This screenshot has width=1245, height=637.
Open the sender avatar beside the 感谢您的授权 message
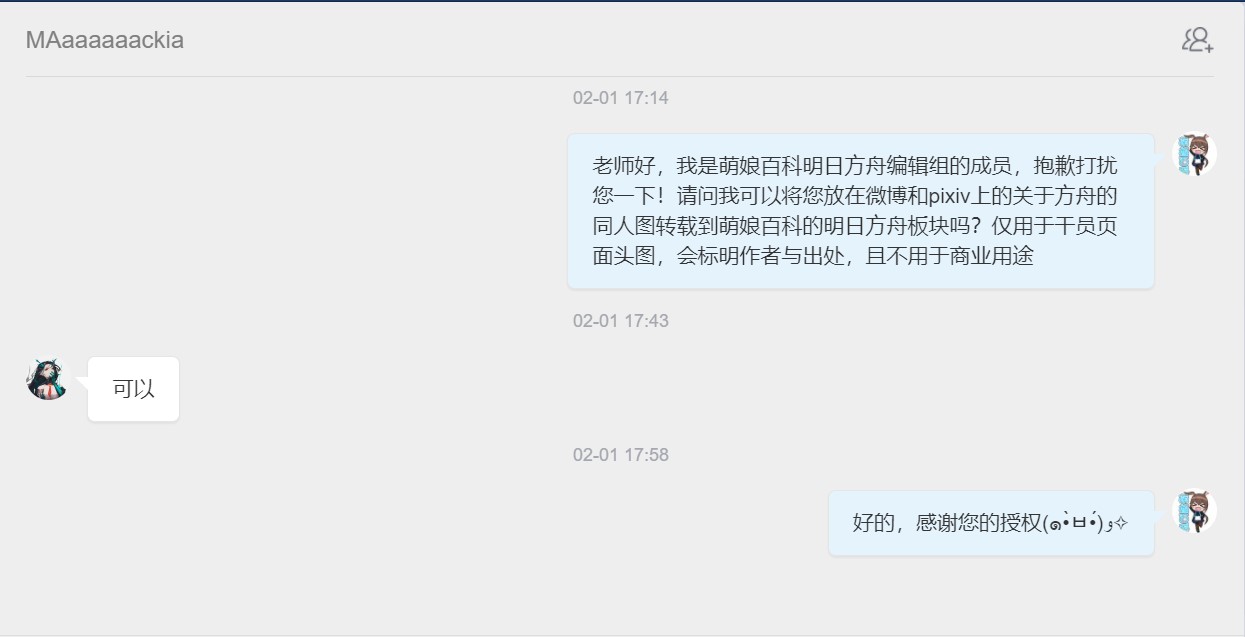tap(1194, 511)
